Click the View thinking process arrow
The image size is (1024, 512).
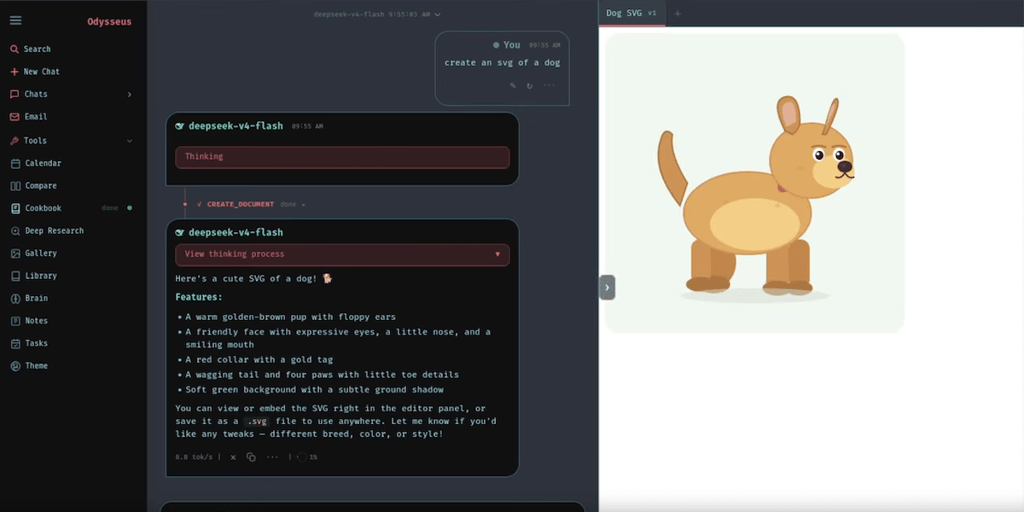click(498, 255)
